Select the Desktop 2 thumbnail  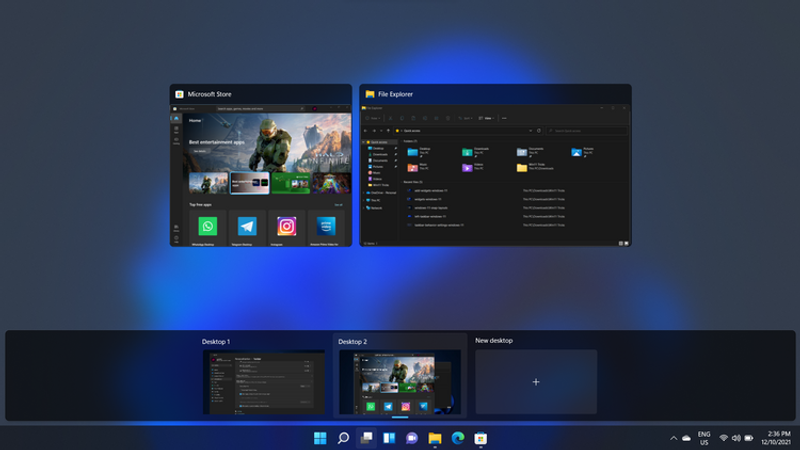pyautogui.click(x=400, y=382)
